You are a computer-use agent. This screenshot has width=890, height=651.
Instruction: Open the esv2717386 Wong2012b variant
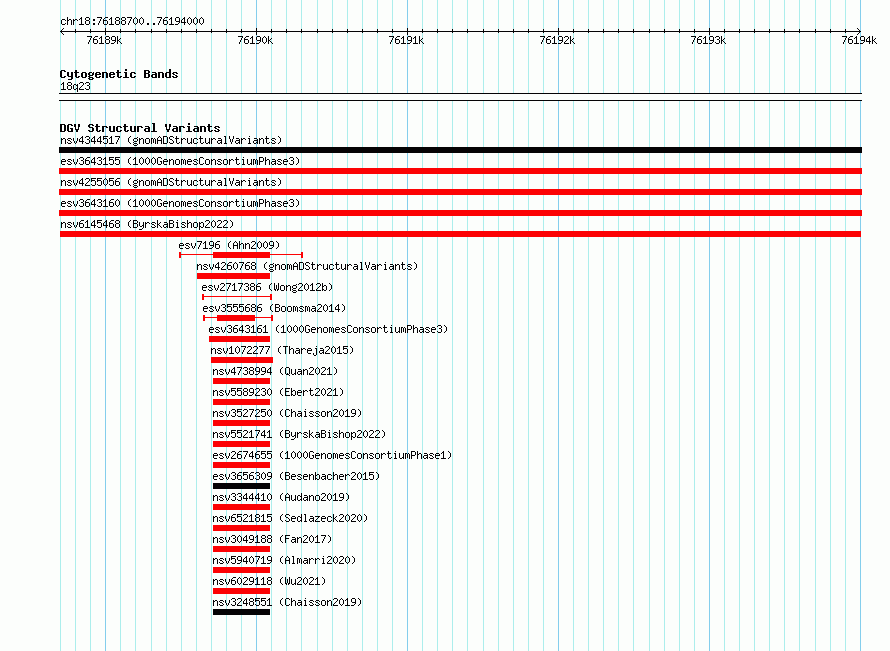tap(267, 287)
